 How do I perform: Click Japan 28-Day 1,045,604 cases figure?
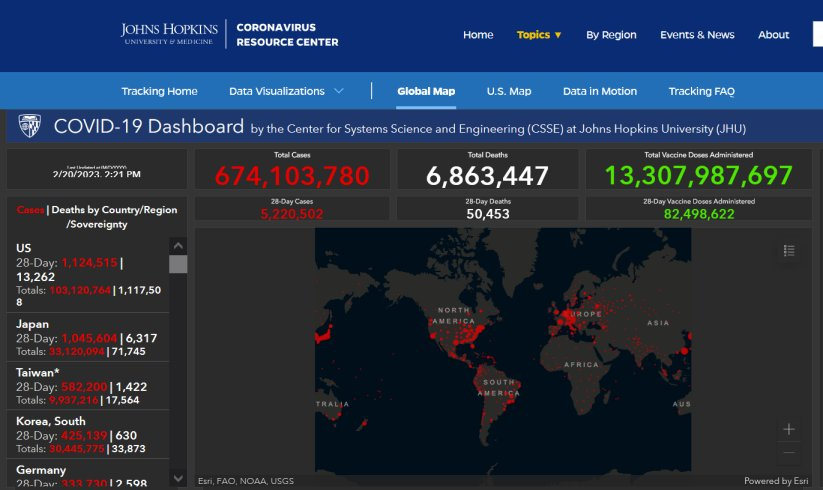click(89, 338)
